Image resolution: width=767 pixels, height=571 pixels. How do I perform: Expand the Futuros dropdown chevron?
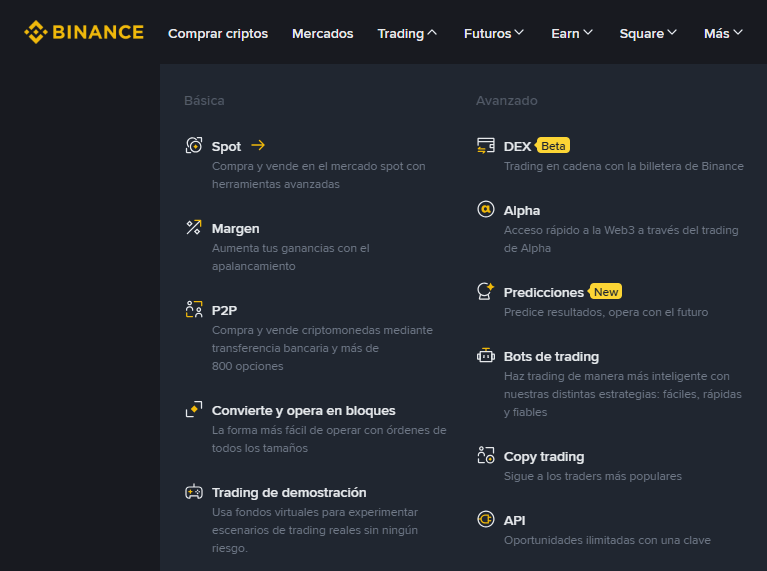pyautogui.click(x=519, y=32)
